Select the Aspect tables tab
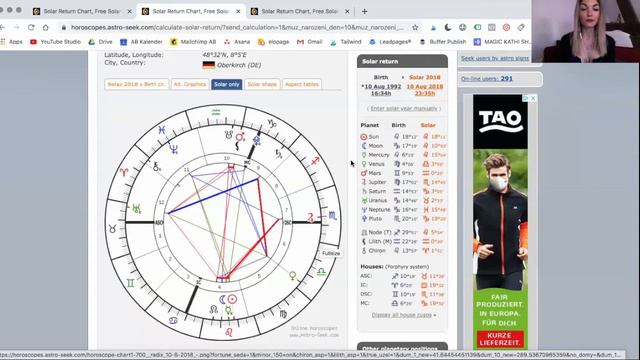 (x=302, y=84)
